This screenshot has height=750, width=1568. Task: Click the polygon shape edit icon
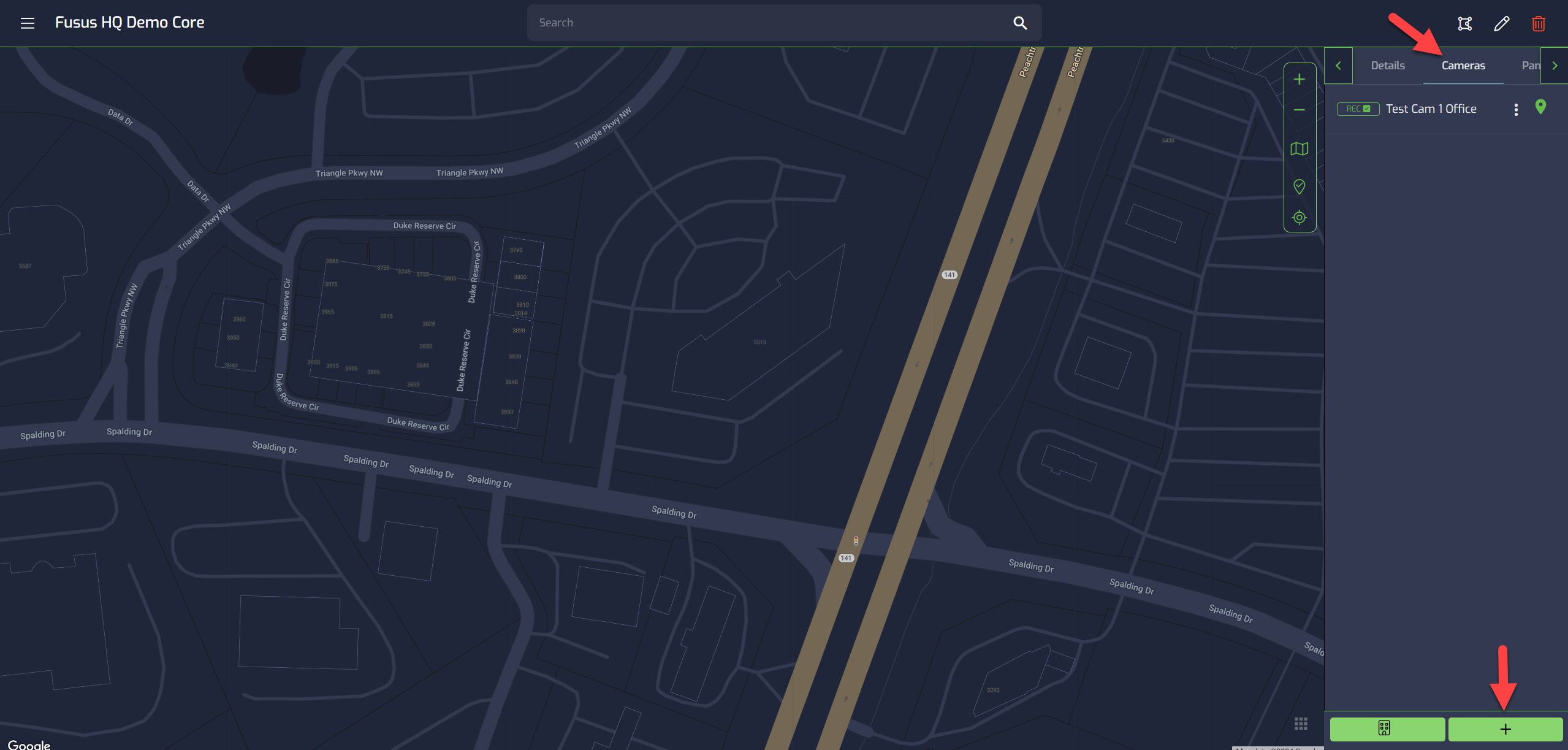point(1464,24)
